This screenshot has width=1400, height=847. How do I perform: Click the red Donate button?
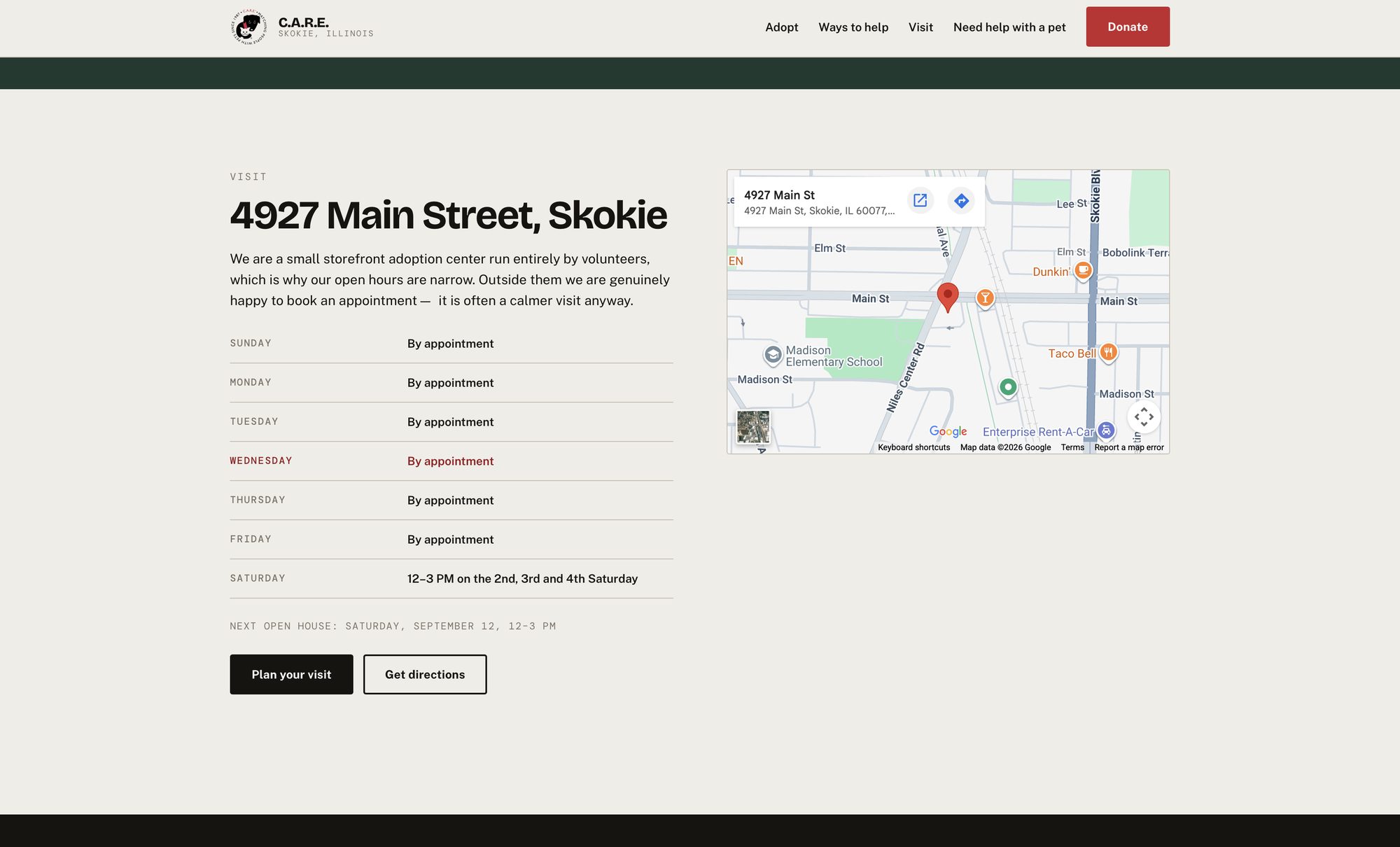click(1128, 27)
